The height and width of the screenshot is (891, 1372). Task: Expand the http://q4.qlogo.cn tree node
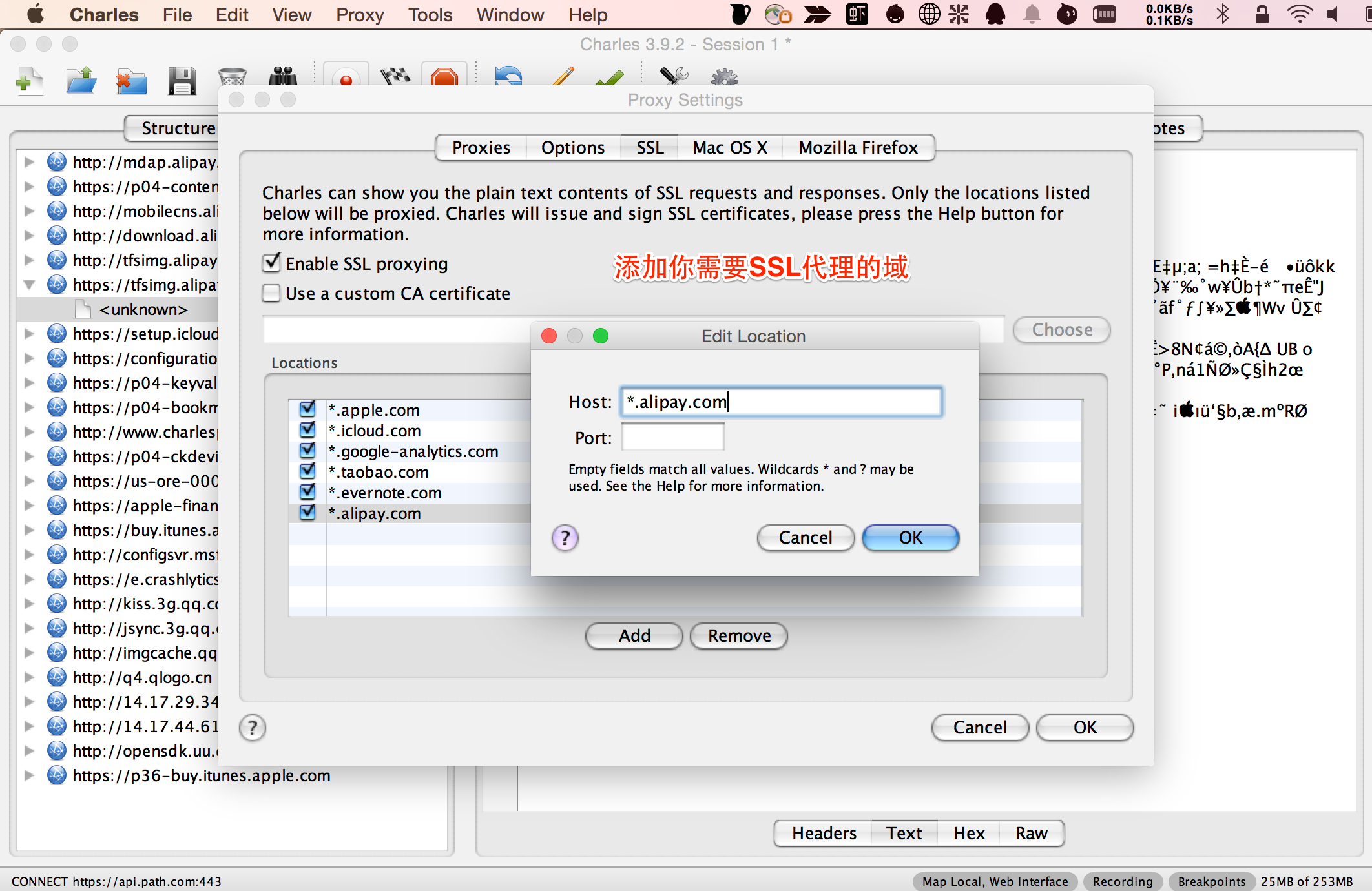(x=29, y=677)
